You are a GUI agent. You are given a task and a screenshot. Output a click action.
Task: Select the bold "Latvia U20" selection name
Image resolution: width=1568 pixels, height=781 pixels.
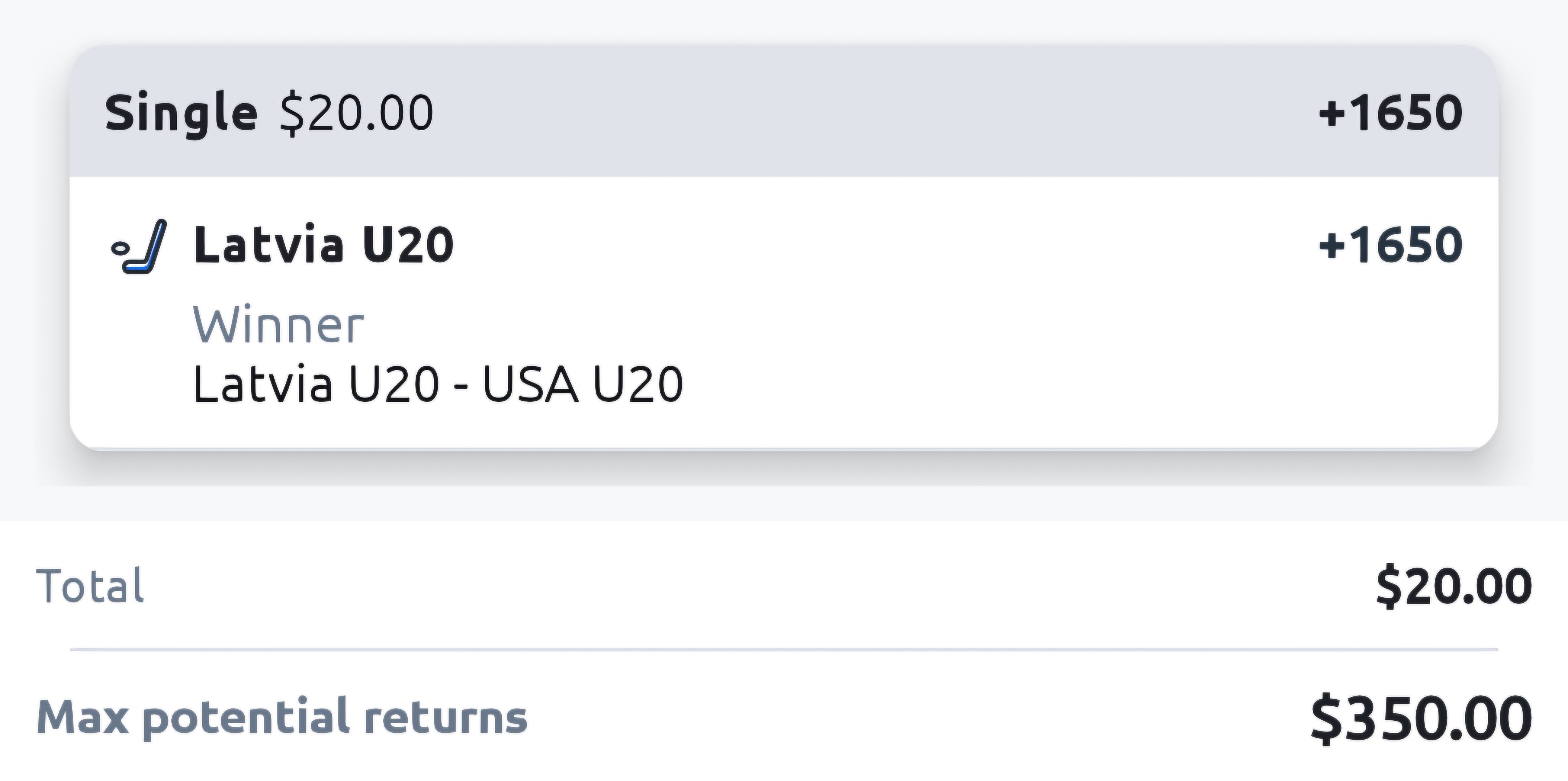point(323,245)
